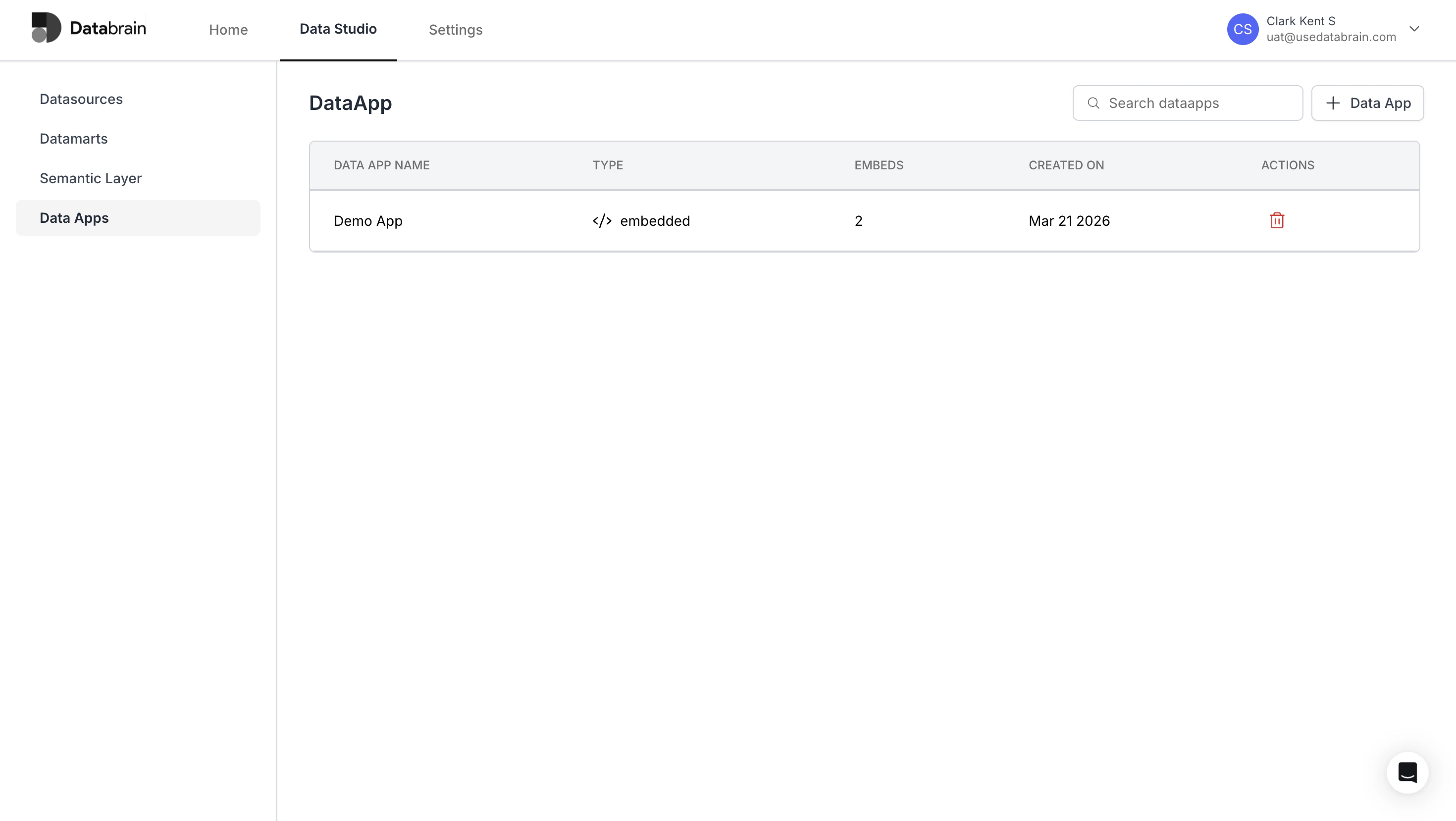Switch to the Home tab

[x=228, y=29]
